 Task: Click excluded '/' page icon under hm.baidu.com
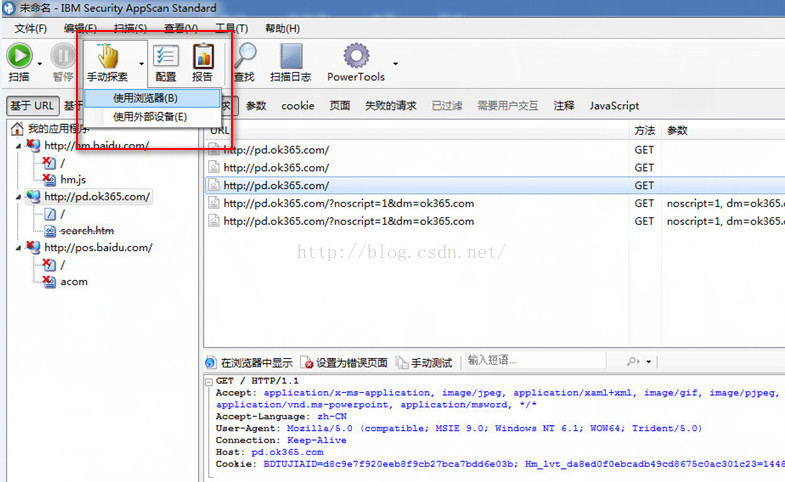49,163
